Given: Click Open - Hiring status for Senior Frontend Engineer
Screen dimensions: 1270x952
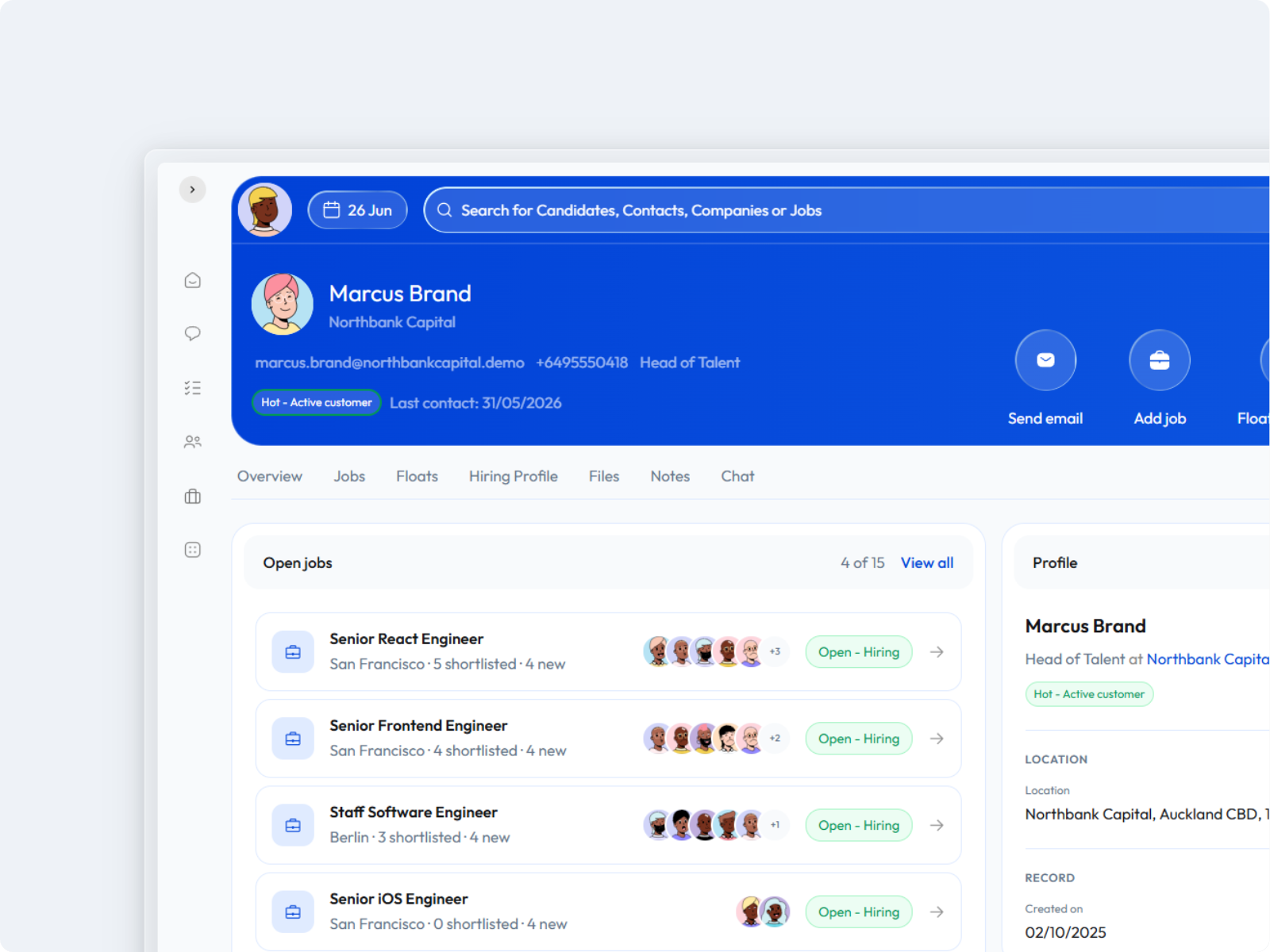Looking at the screenshot, I should [x=859, y=739].
